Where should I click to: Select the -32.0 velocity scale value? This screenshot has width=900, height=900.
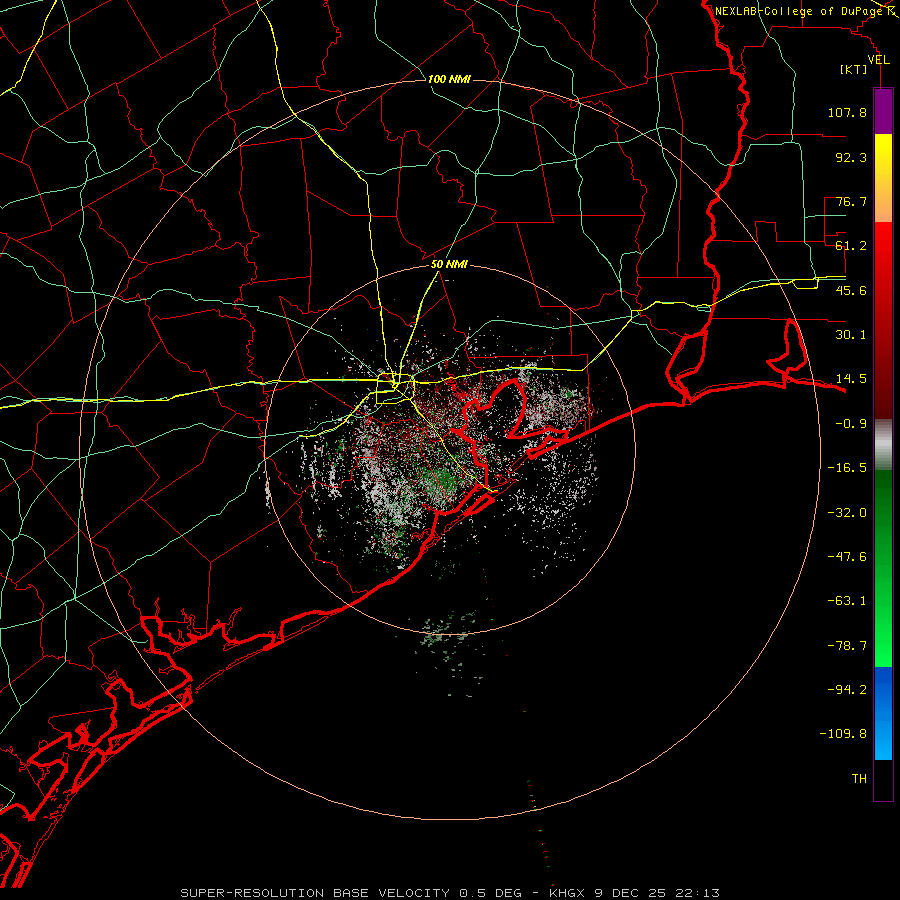847,513
